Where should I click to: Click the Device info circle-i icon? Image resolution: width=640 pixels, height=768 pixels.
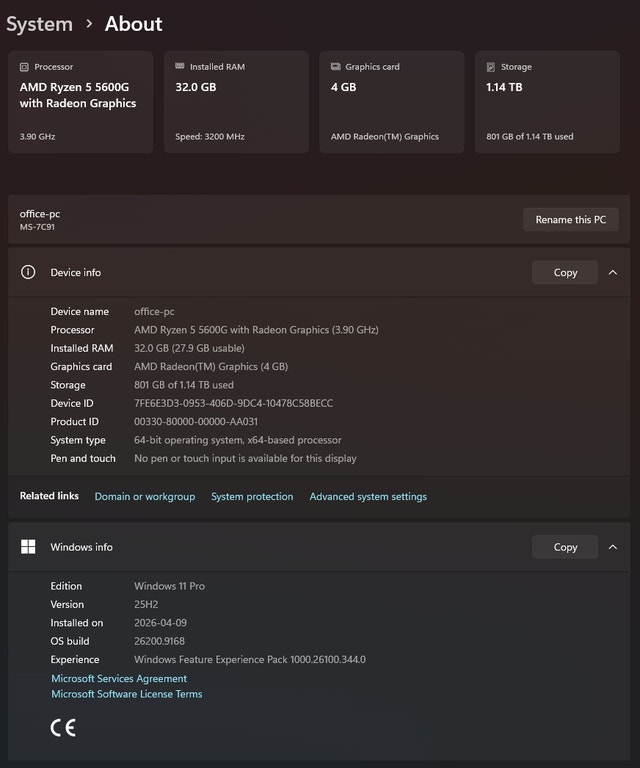pos(28,272)
